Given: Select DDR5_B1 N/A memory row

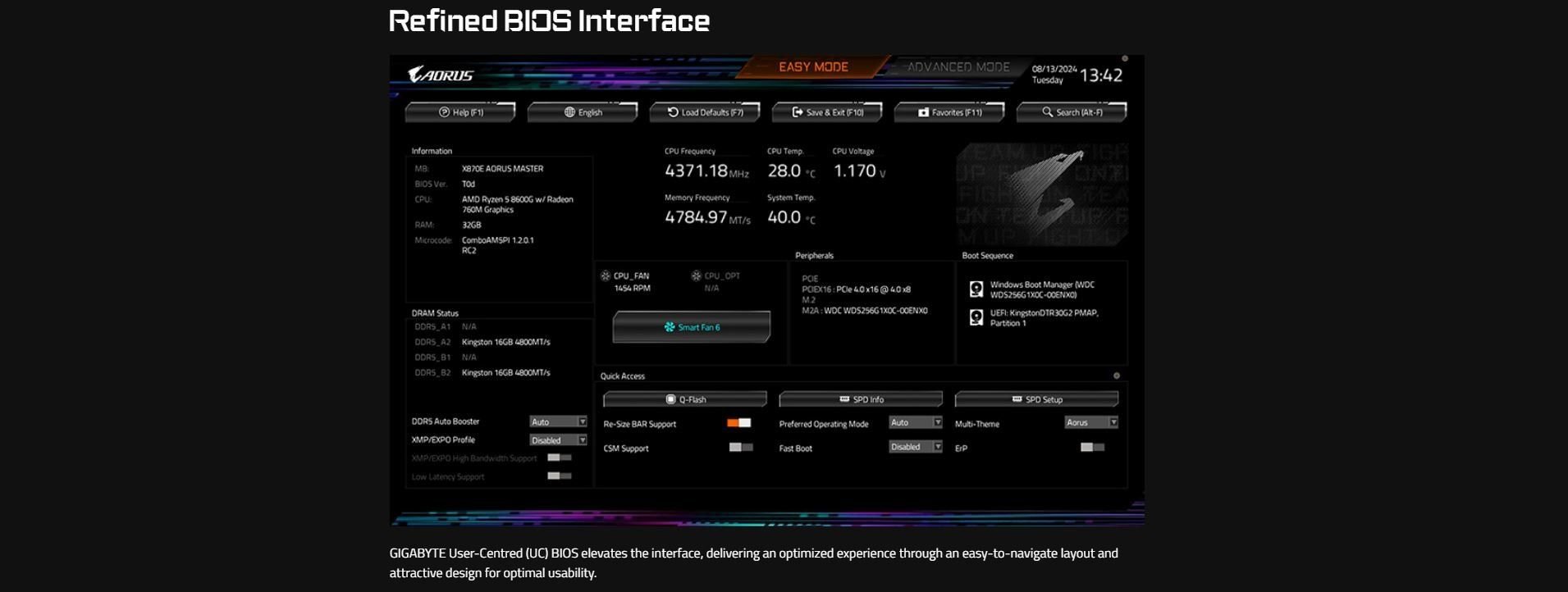Looking at the screenshot, I should [446, 357].
